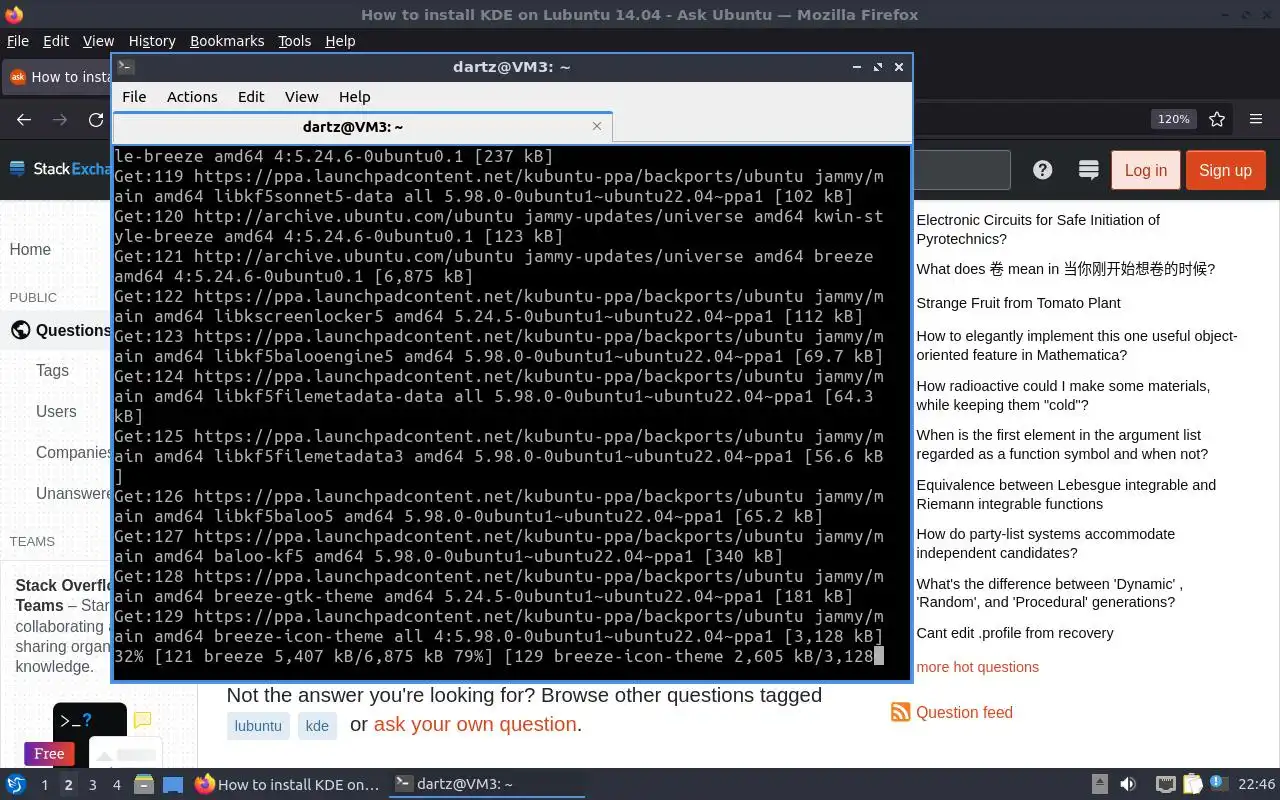
Task: Open 'Strange Fruit from Tomato Plant' question
Action: (x=1018, y=303)
